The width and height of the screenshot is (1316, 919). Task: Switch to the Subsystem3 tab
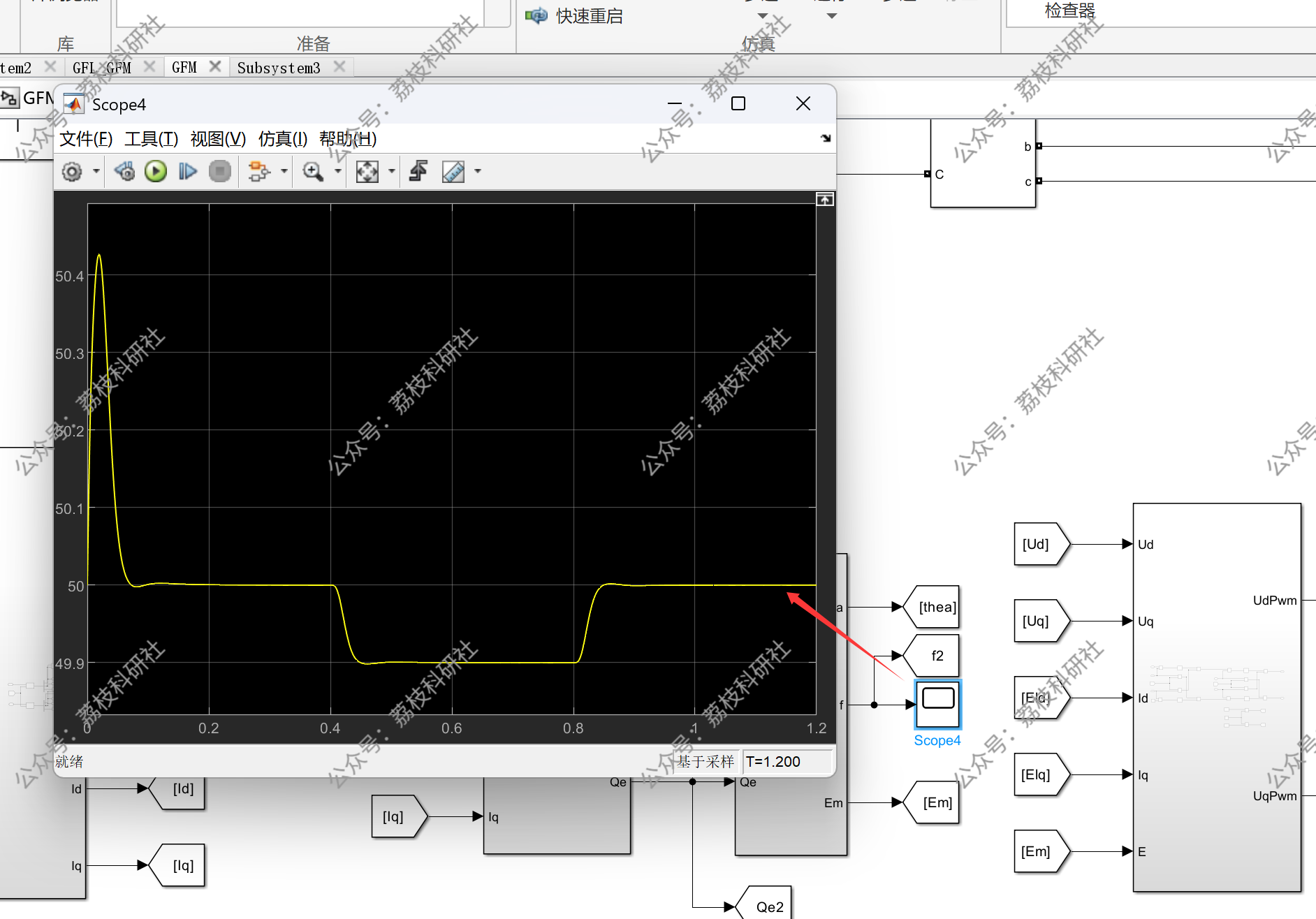tap(279, 68)
